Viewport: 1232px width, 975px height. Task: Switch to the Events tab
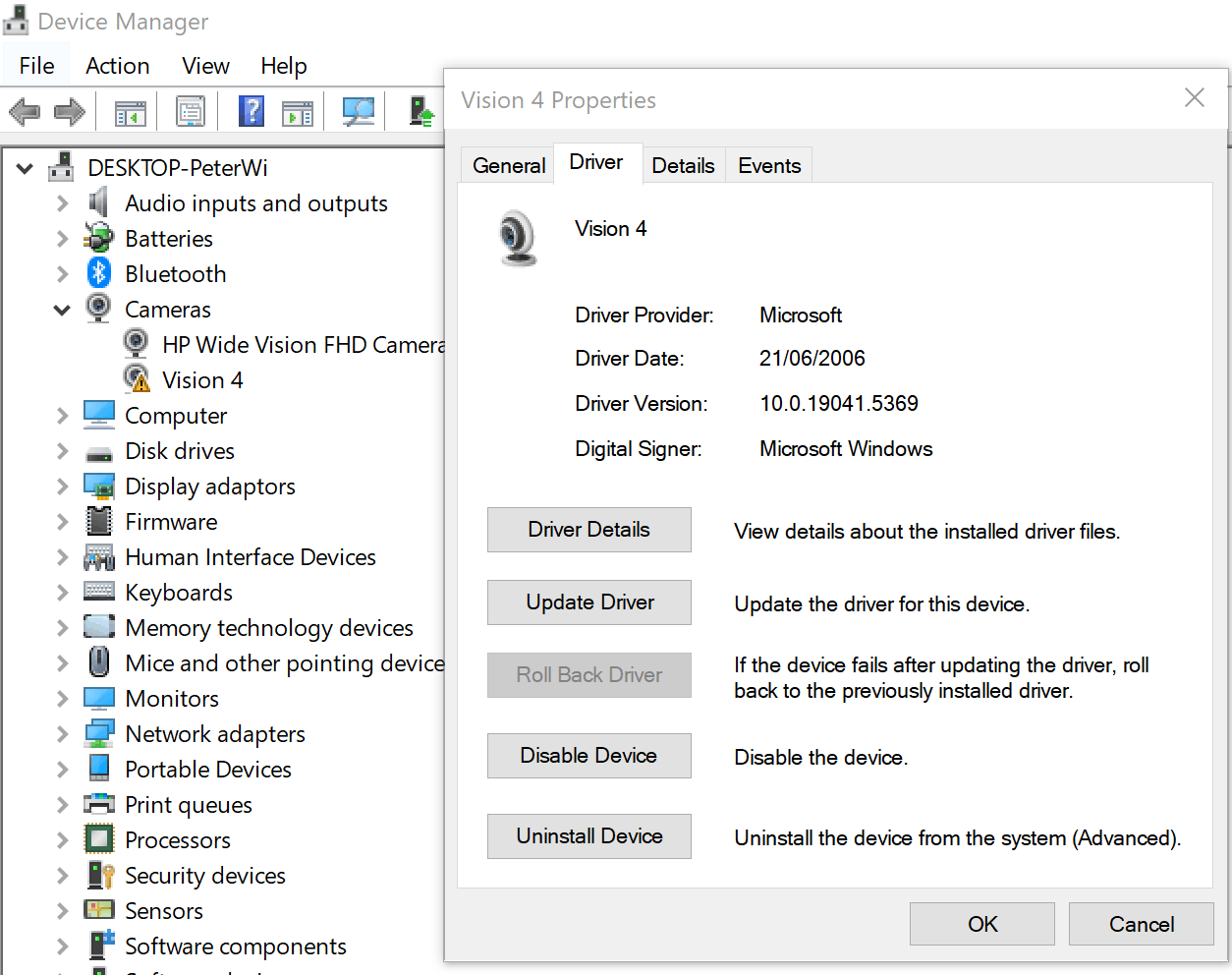[x=769, y=165]
